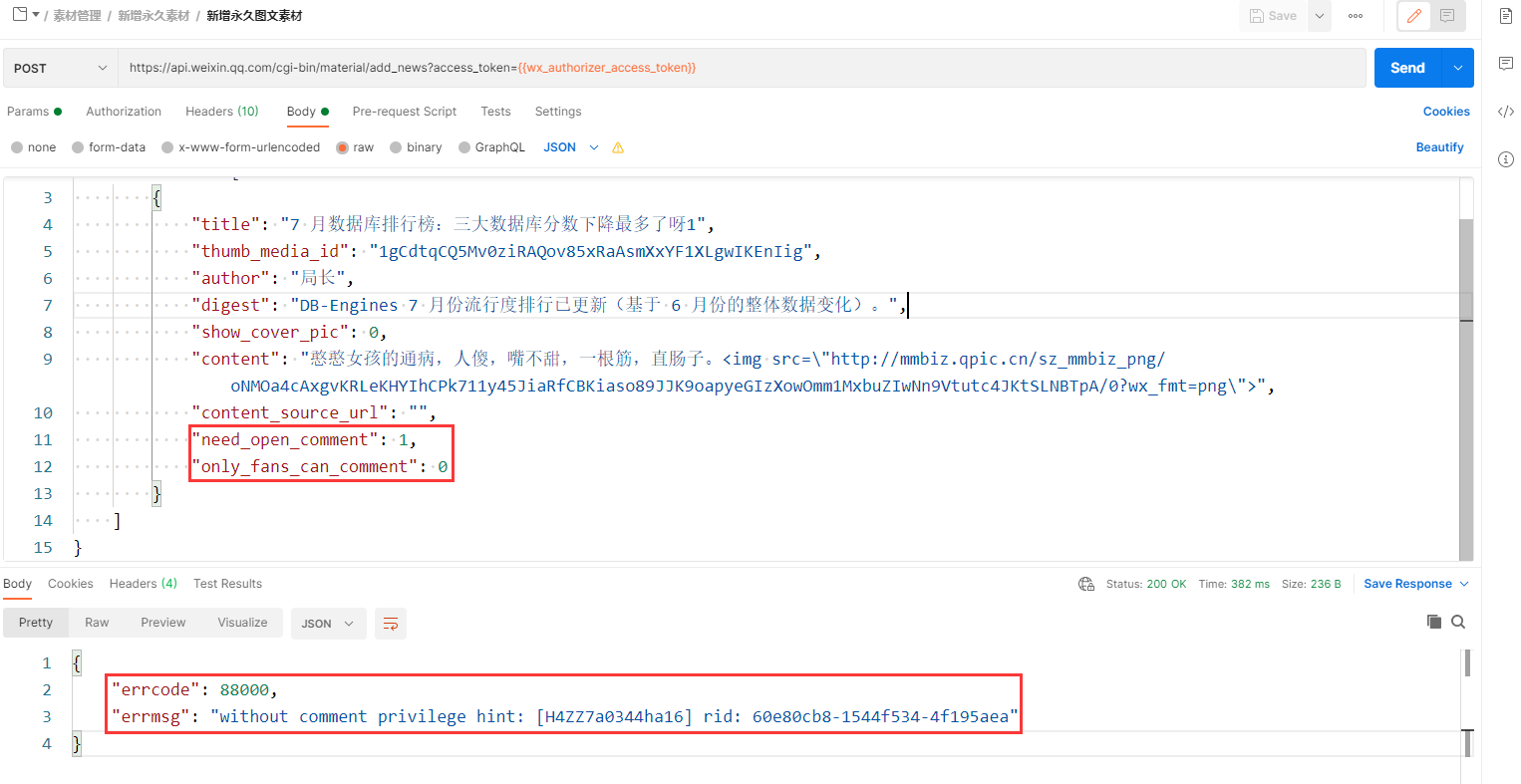Select the response Body tab
The width and height of the screenshot is (1521, 784).
(x=17, y=584)
